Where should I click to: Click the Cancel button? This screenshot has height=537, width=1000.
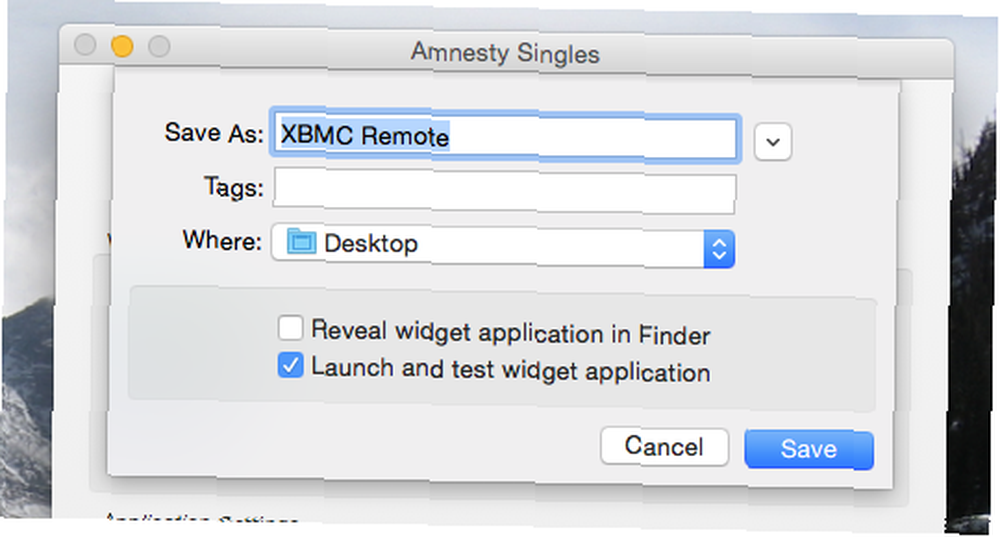click(x=664, y=446)
